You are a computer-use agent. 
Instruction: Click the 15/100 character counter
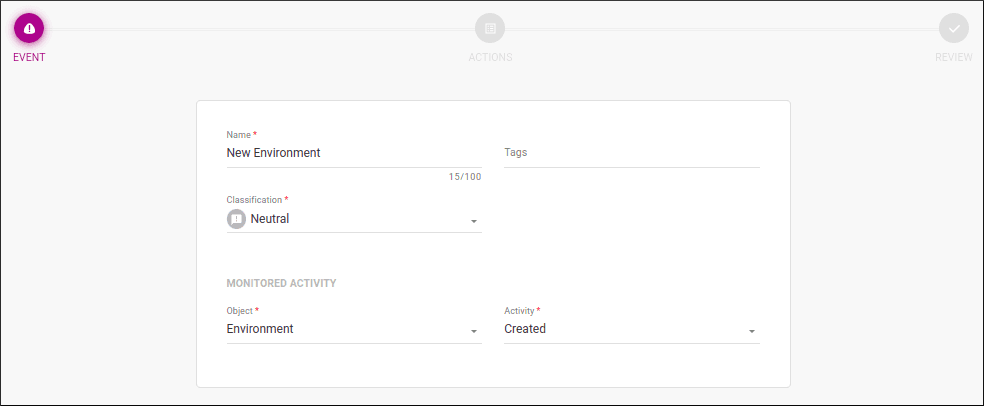tap(464, 177)
